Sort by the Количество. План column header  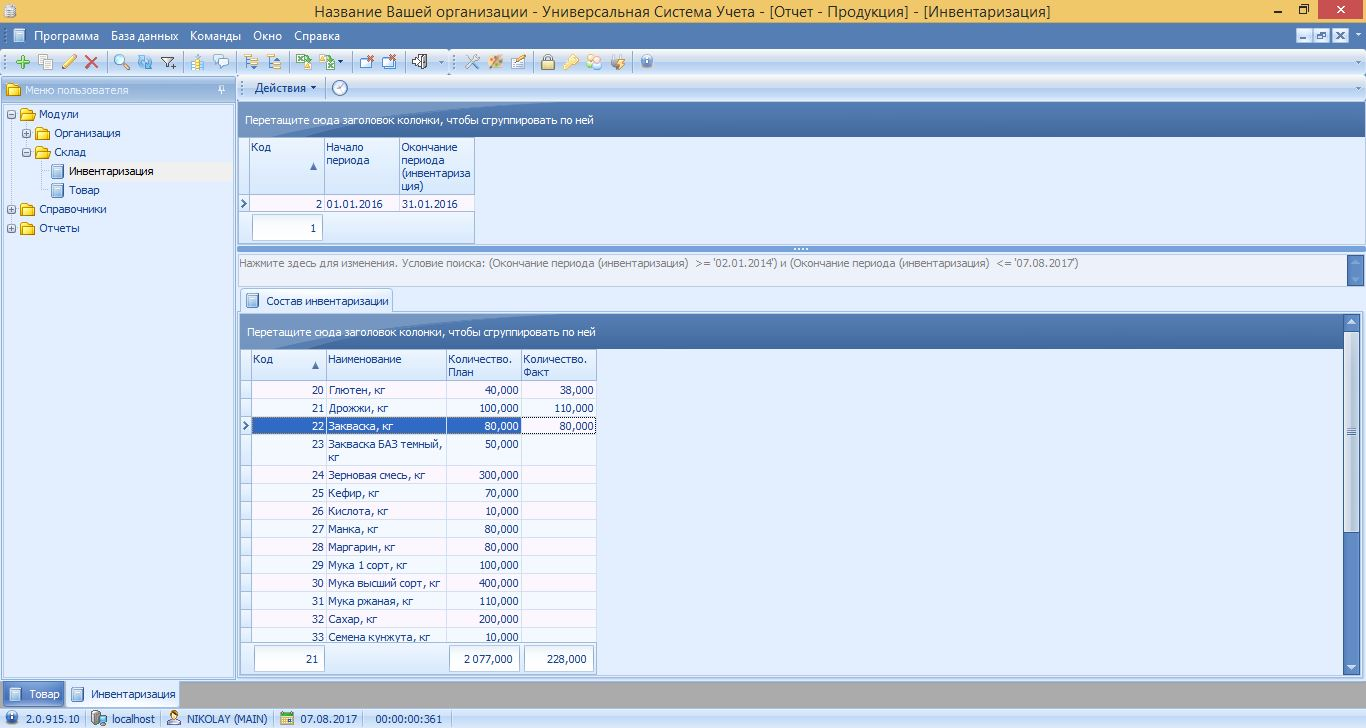(x=483, y=365)
